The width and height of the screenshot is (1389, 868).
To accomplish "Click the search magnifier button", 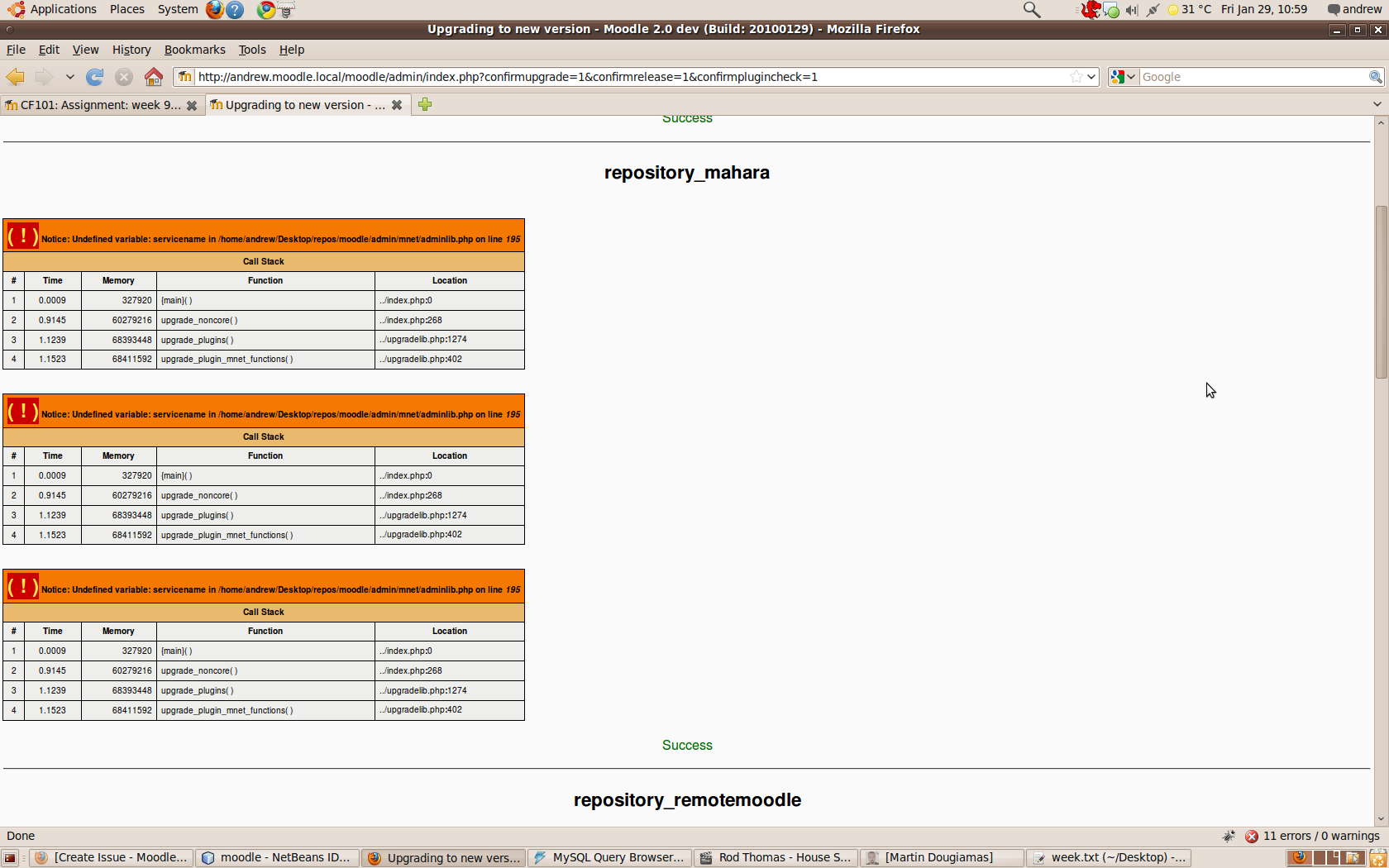I will (x=1376, y=77).
